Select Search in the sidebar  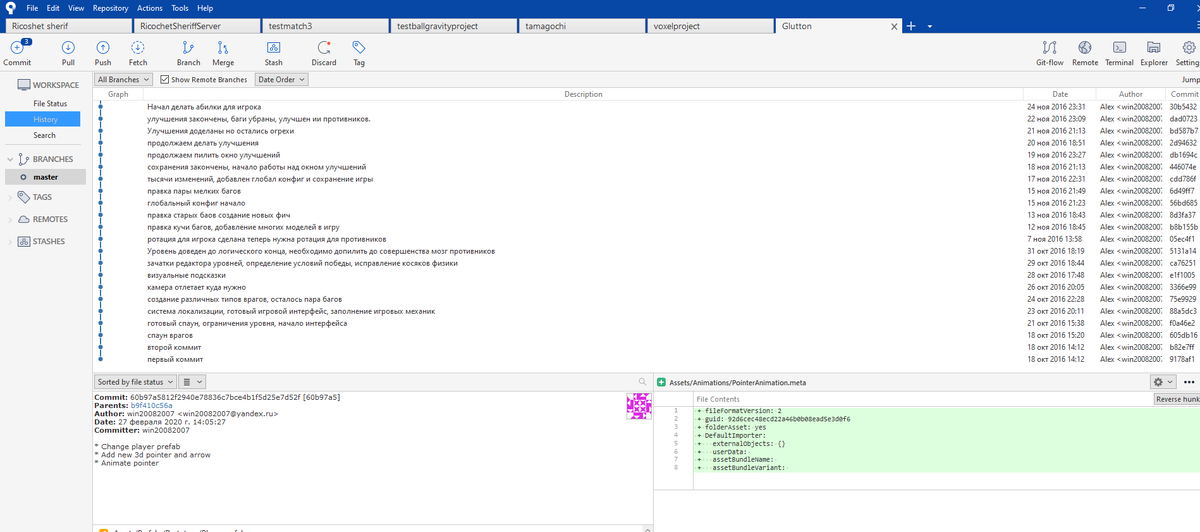(45, 135)
